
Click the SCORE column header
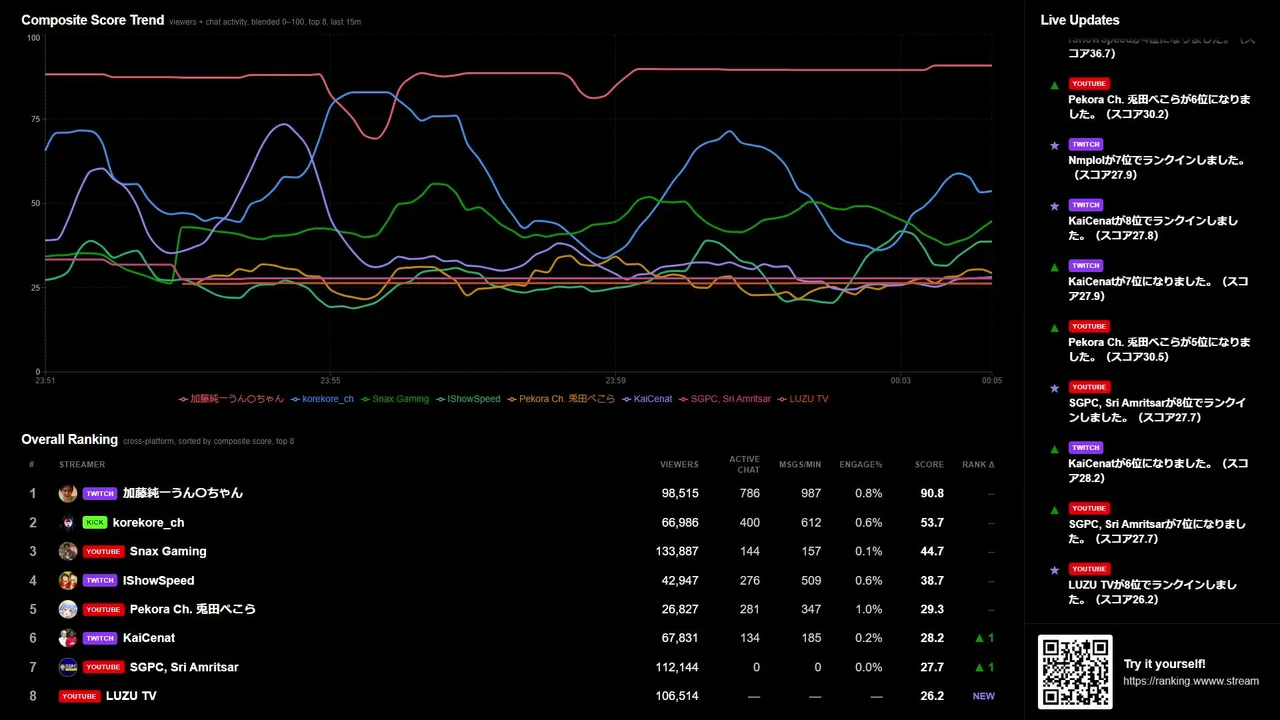(x=929, y=465)
